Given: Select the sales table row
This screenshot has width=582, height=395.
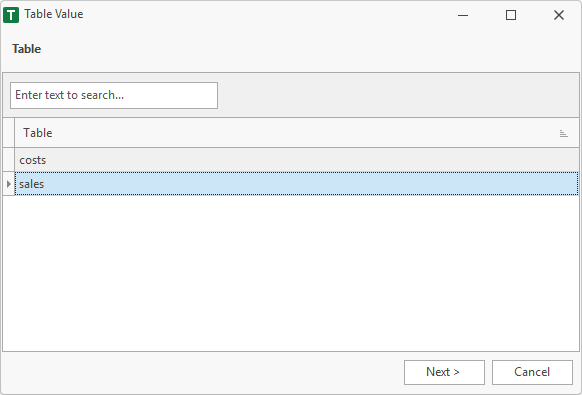Looking at the screenshot, I should tap(297, 183).
